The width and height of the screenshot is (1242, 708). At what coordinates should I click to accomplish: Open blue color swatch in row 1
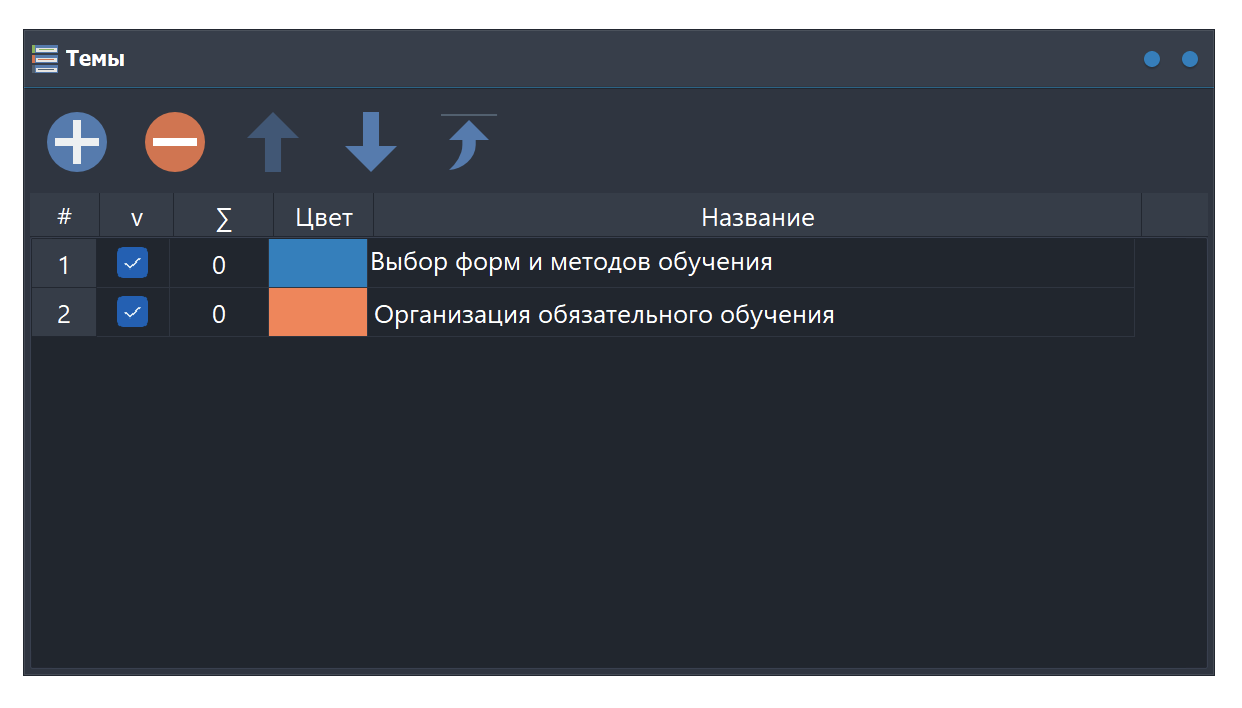coord(318,263)
